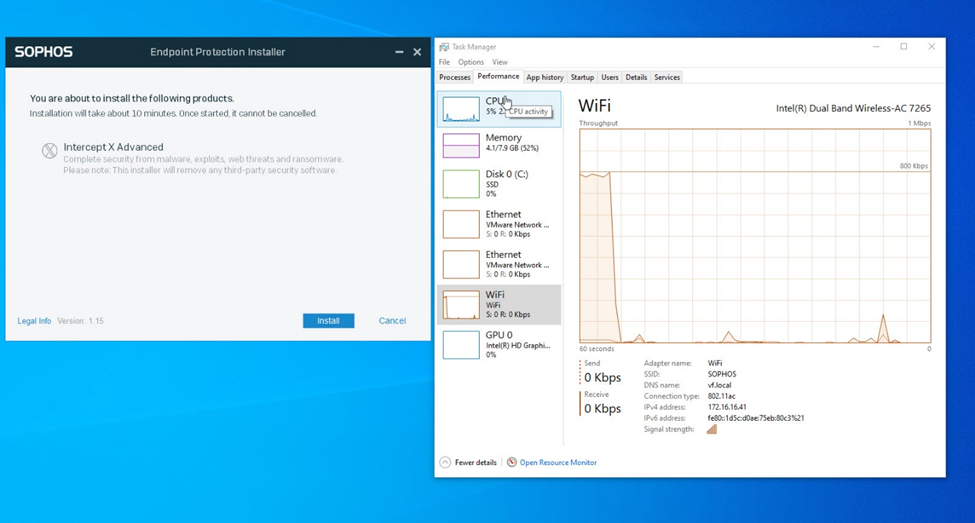
Task: Go to the Users tab
Action: pos(609,77)
